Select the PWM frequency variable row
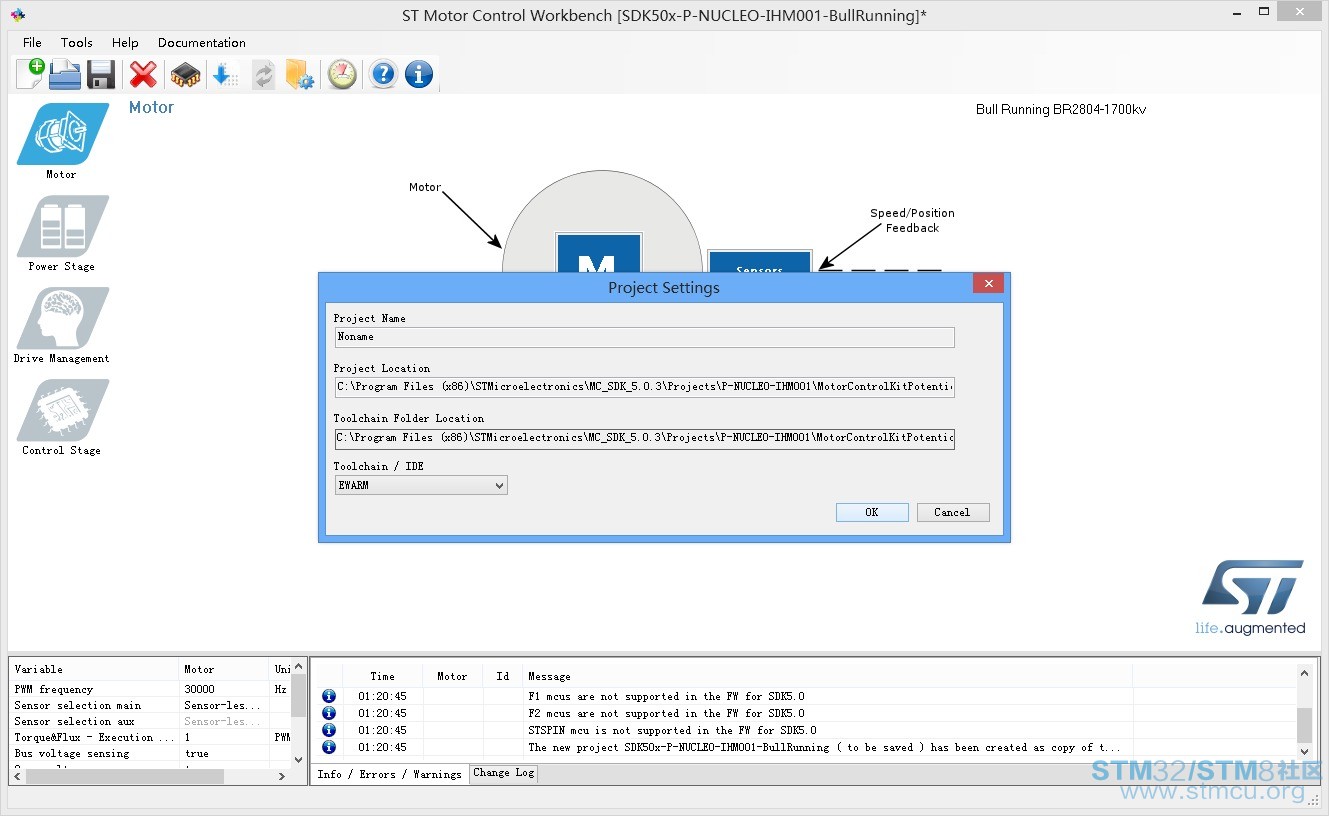This screenshot has width=1329, height=816. pyautogui.click(x=150, y=689)
